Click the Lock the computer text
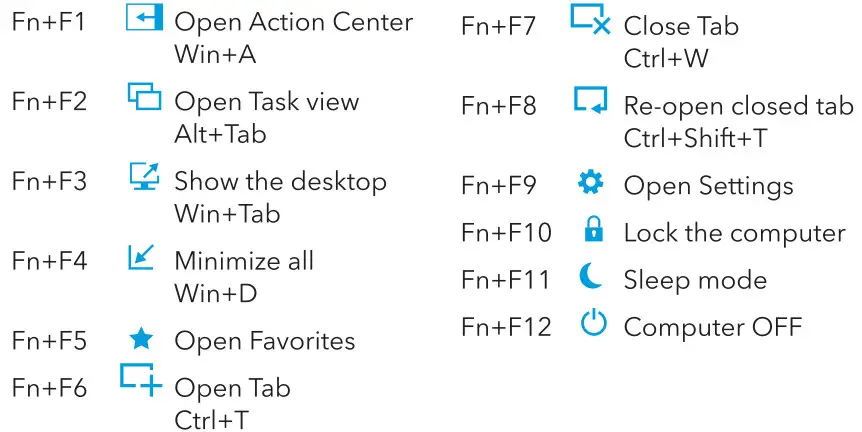Viewport: 862px width, 432px height. 734,233
